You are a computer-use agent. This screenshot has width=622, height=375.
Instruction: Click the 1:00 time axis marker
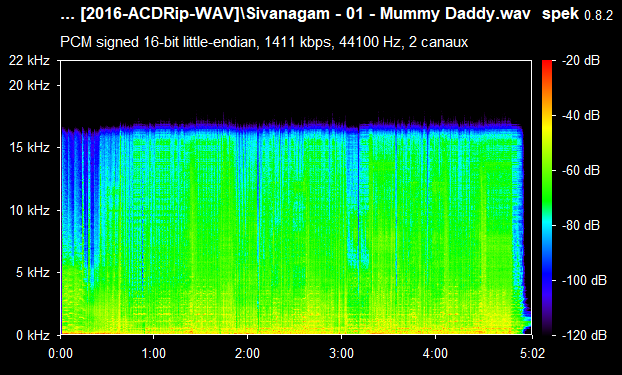point(154,353)
